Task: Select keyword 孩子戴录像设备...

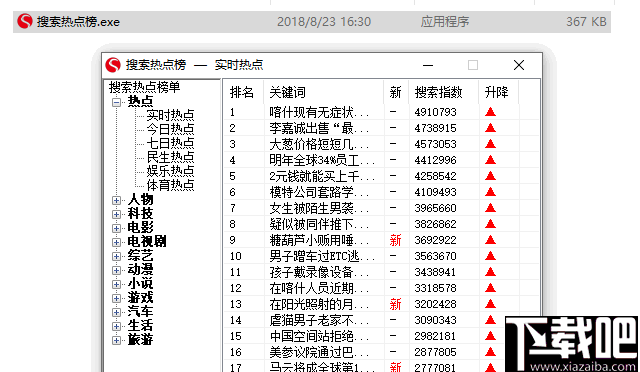Action: pos(319,272)
